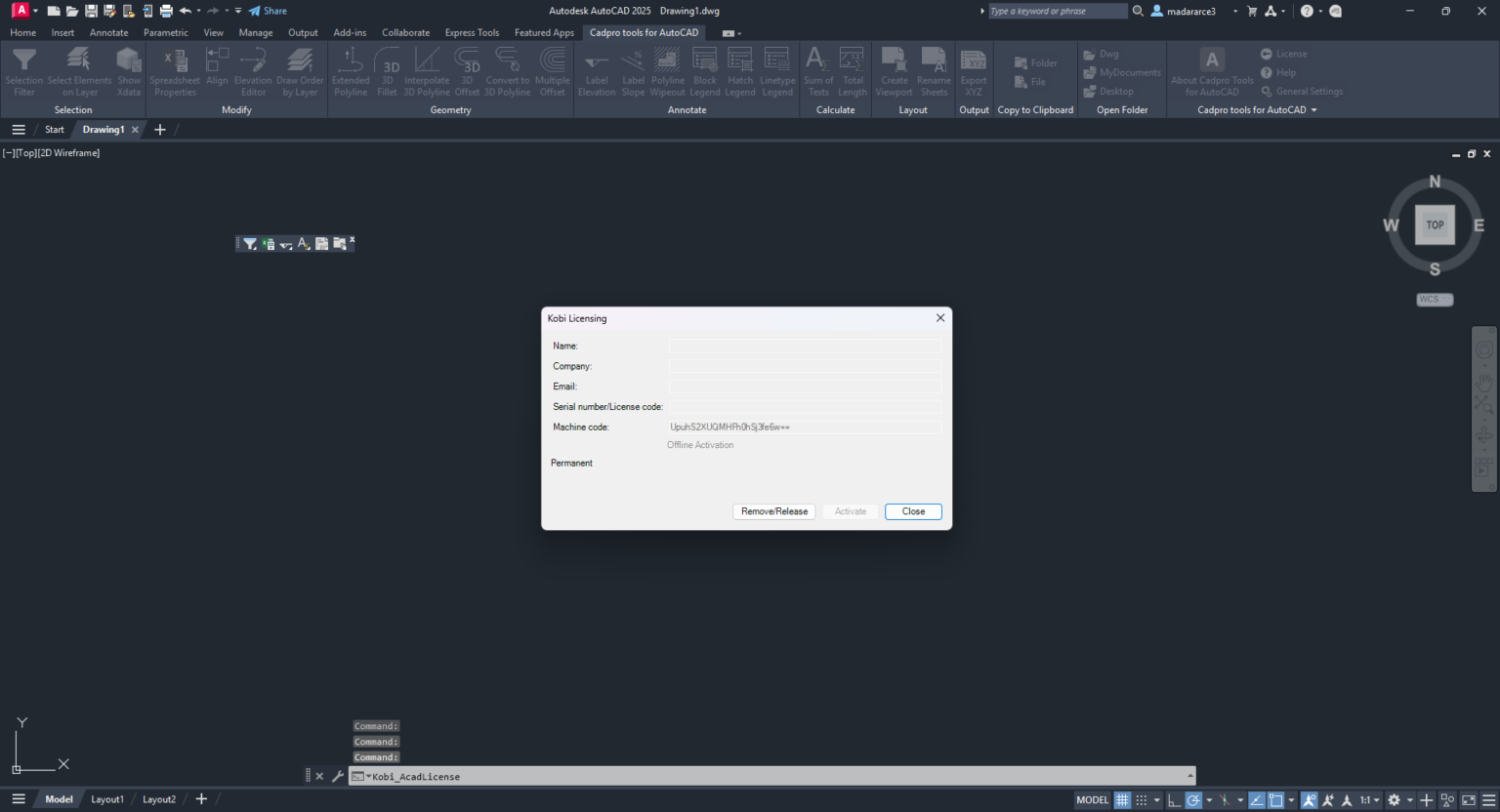Select the Label Slope tool

point(633,70)
